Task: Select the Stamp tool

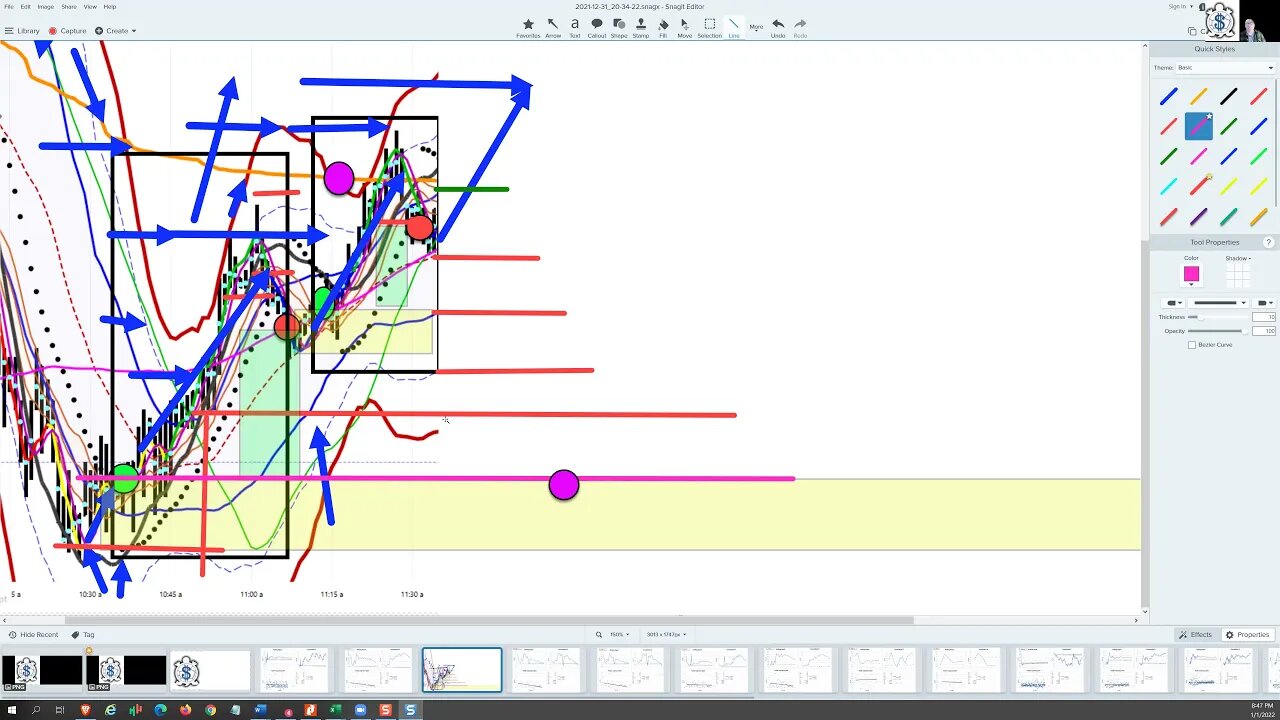Action: click(641, 28)
